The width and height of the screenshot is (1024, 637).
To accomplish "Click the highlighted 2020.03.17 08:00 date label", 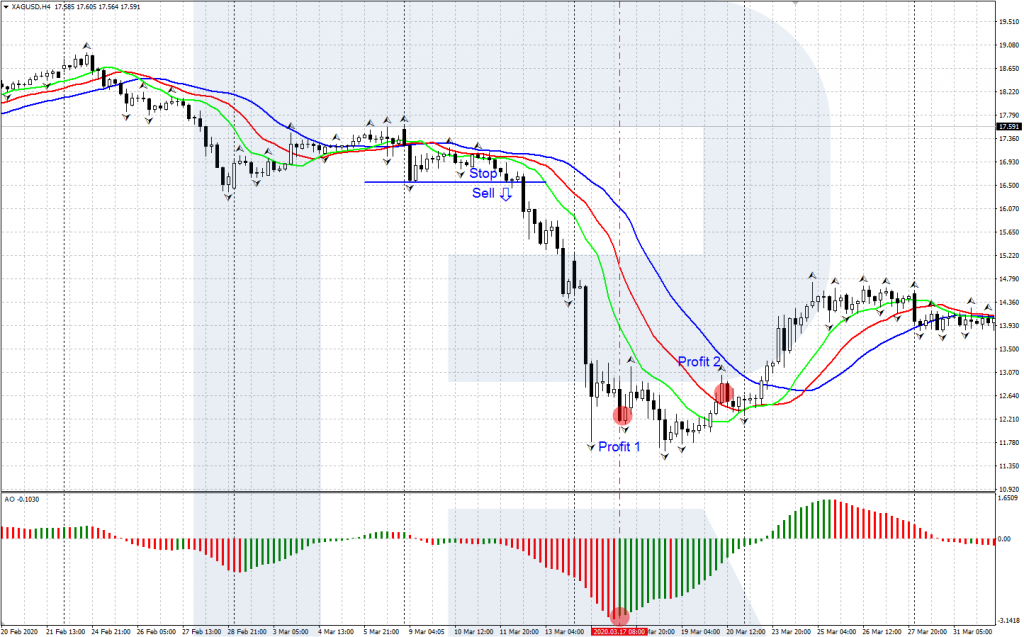I will tap(619, 631).
